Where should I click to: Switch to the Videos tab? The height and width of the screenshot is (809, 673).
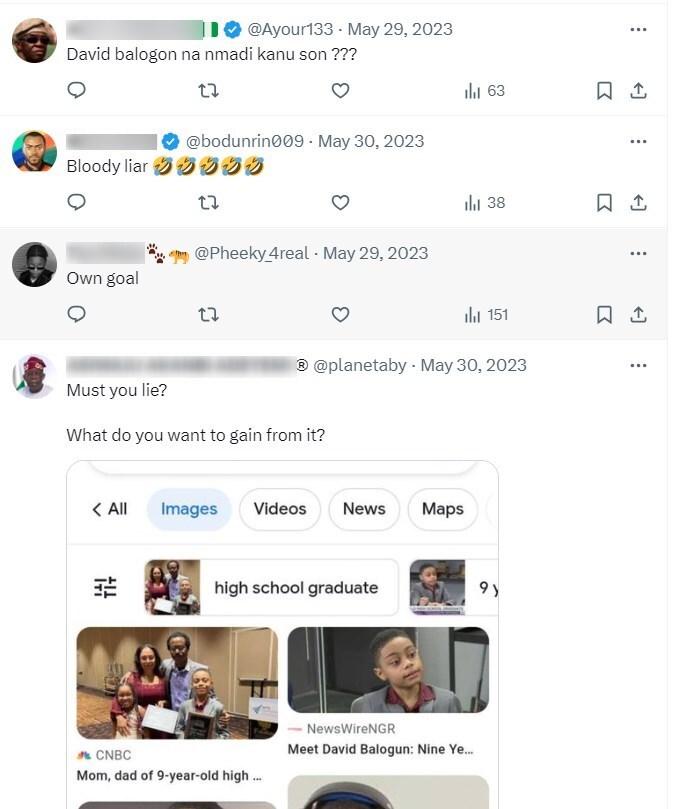280,509
